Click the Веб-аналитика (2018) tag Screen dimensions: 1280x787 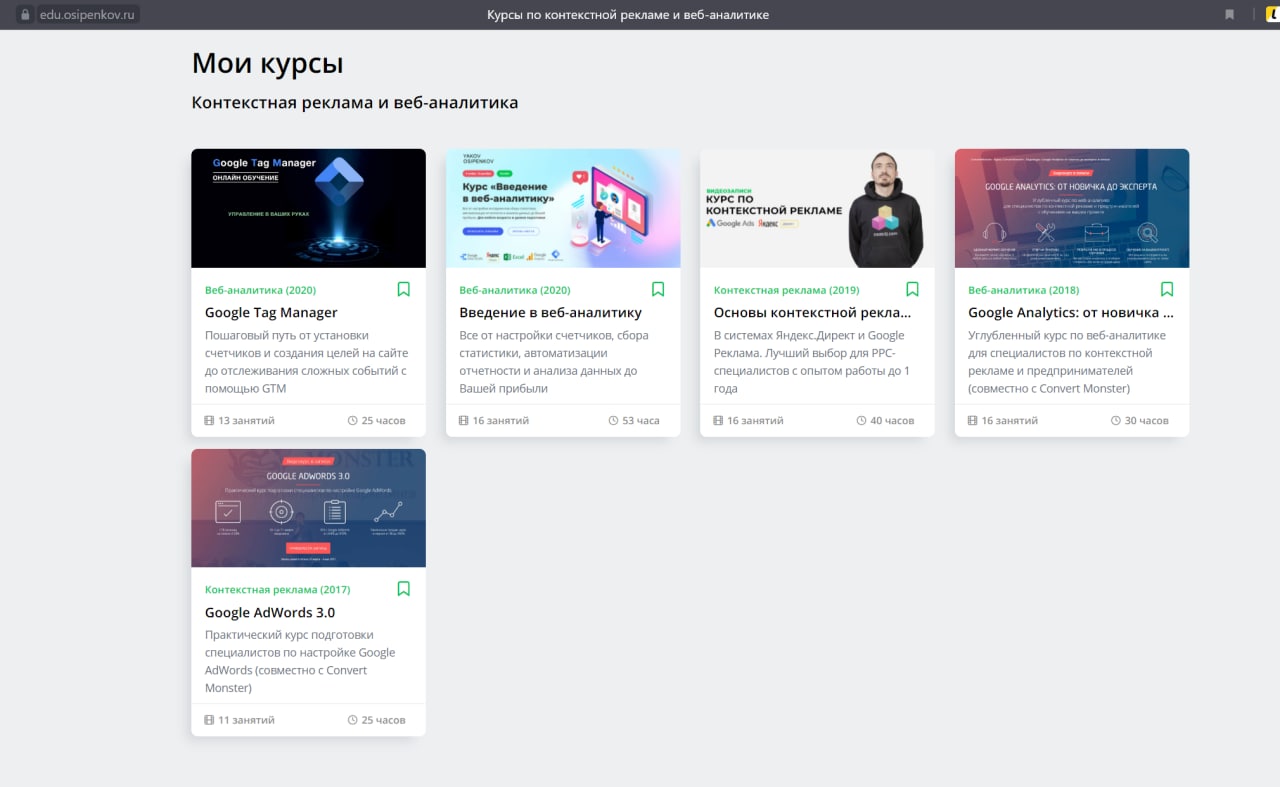tap(1023, 290)
